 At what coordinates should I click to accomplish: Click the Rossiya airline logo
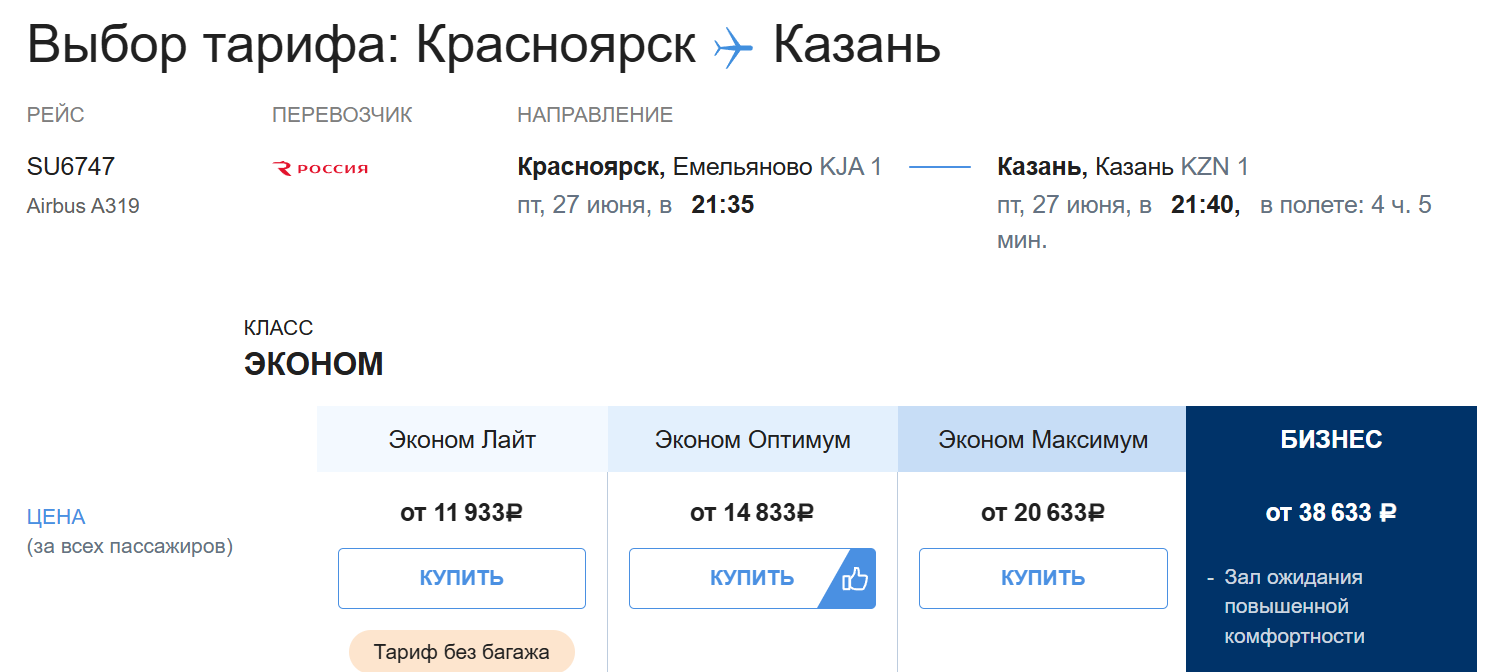[320, 168]
